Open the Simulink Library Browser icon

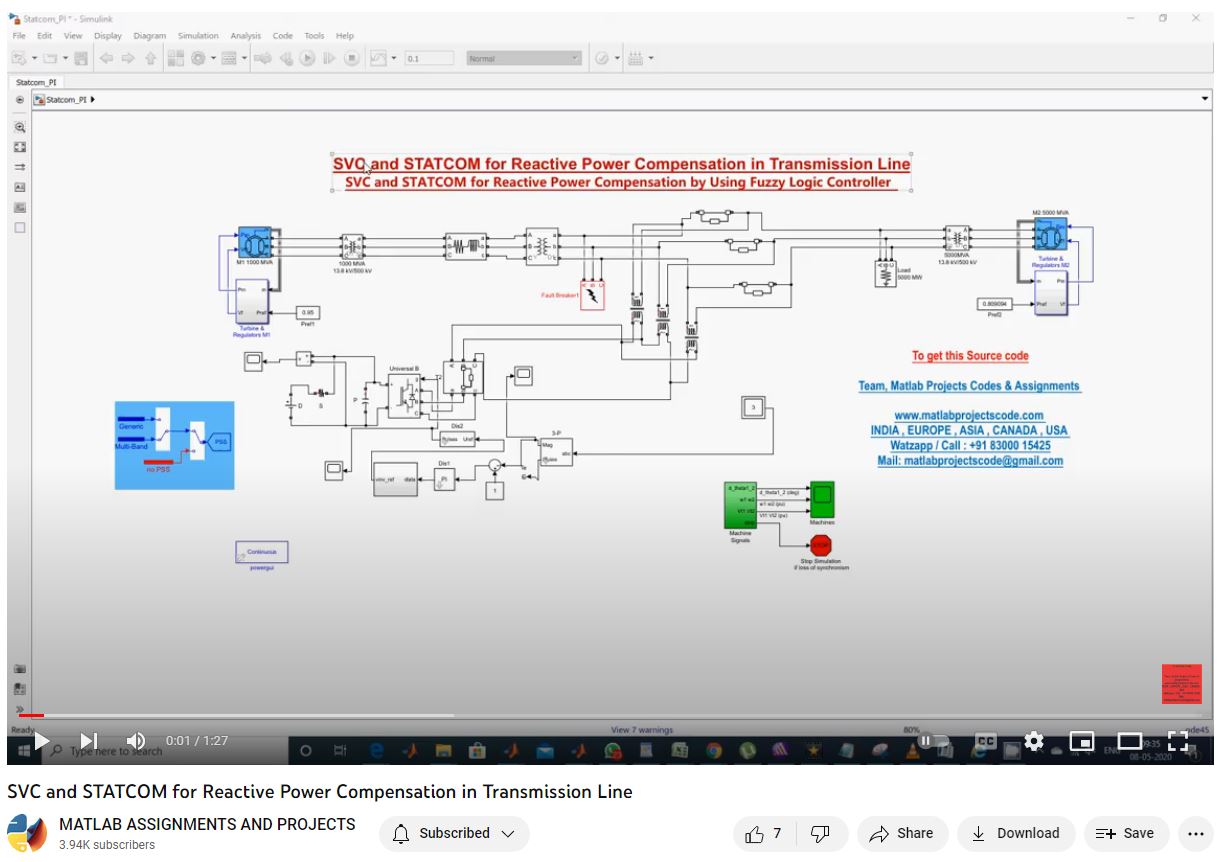click(x=176, y=59)
